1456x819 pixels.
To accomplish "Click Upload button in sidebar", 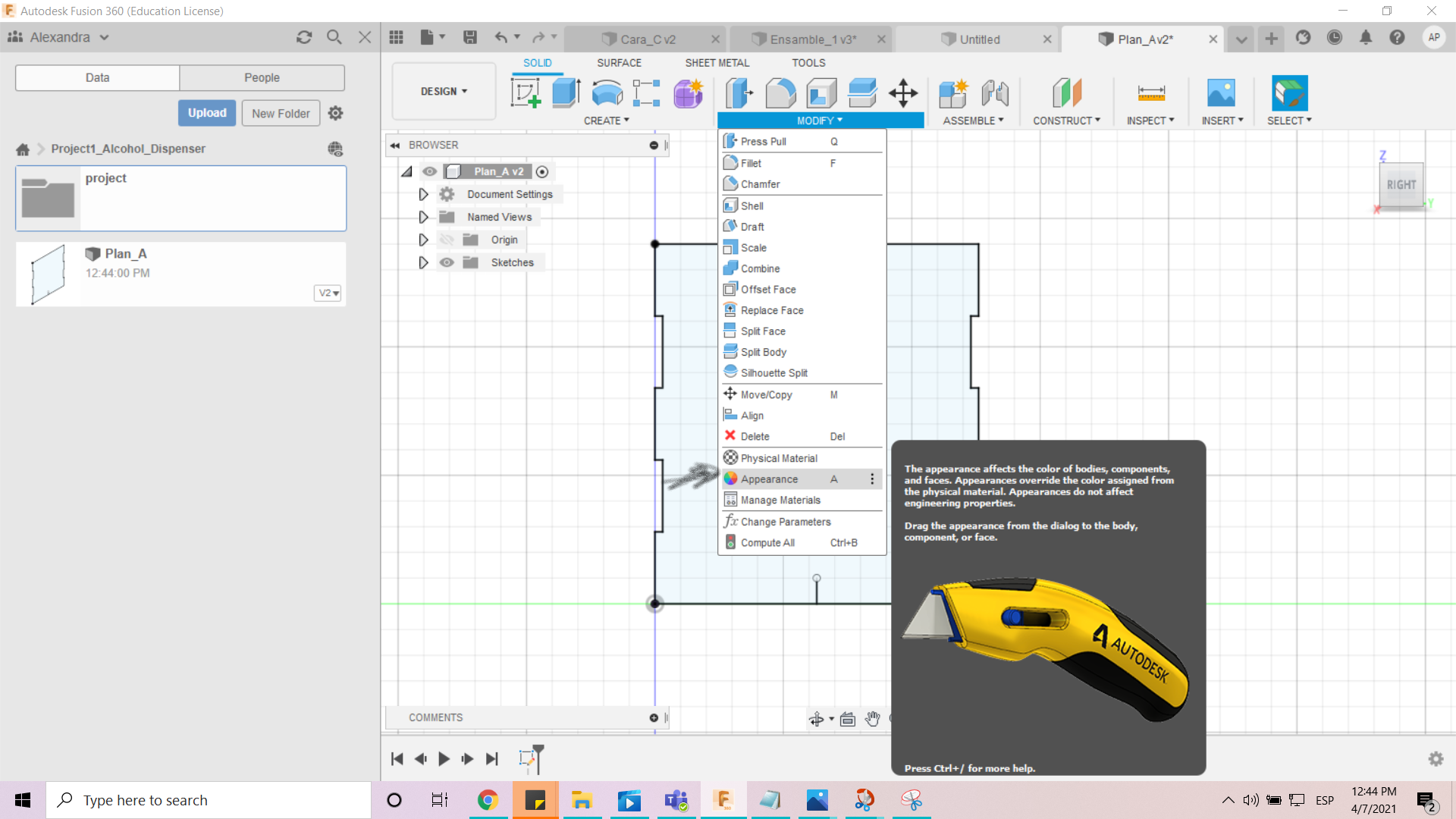I will (206, 113).
